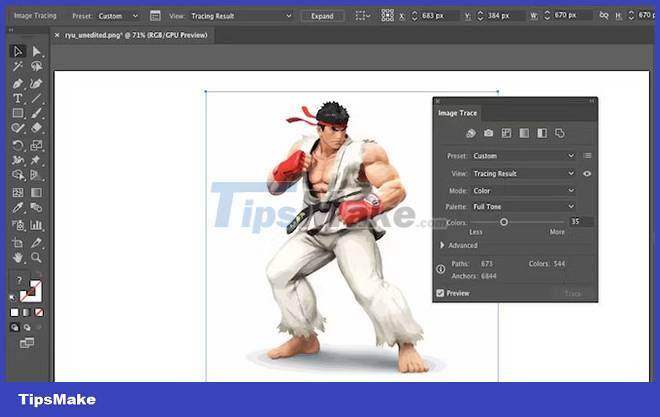Activate the Zoom magnifier tool

[x=37, y=257]
